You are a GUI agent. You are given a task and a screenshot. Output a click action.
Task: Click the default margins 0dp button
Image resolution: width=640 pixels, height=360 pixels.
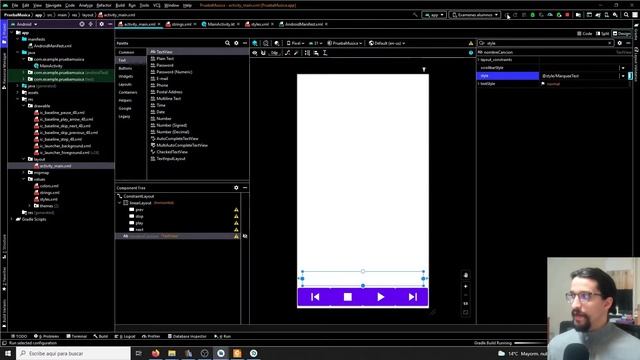tap(275, 53)
